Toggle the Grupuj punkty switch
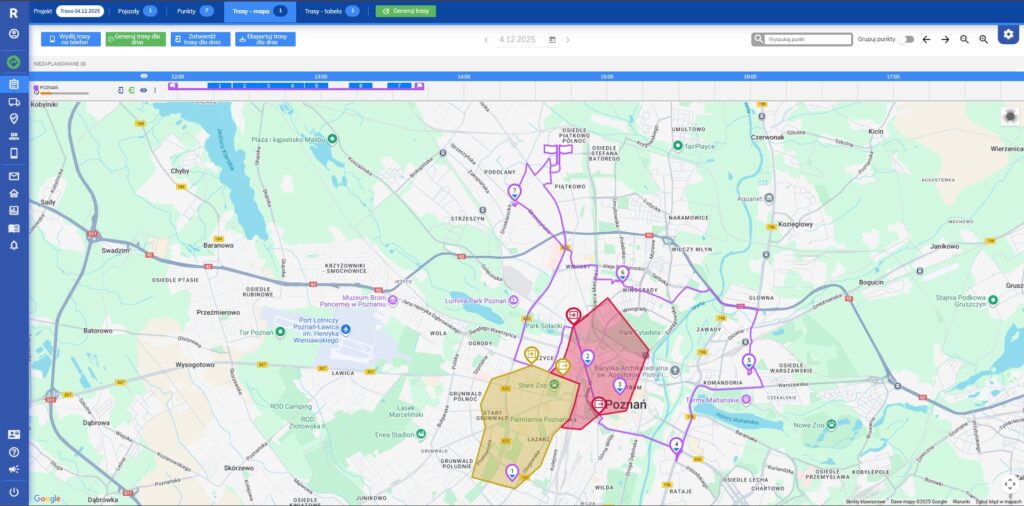 pos(905,39)
